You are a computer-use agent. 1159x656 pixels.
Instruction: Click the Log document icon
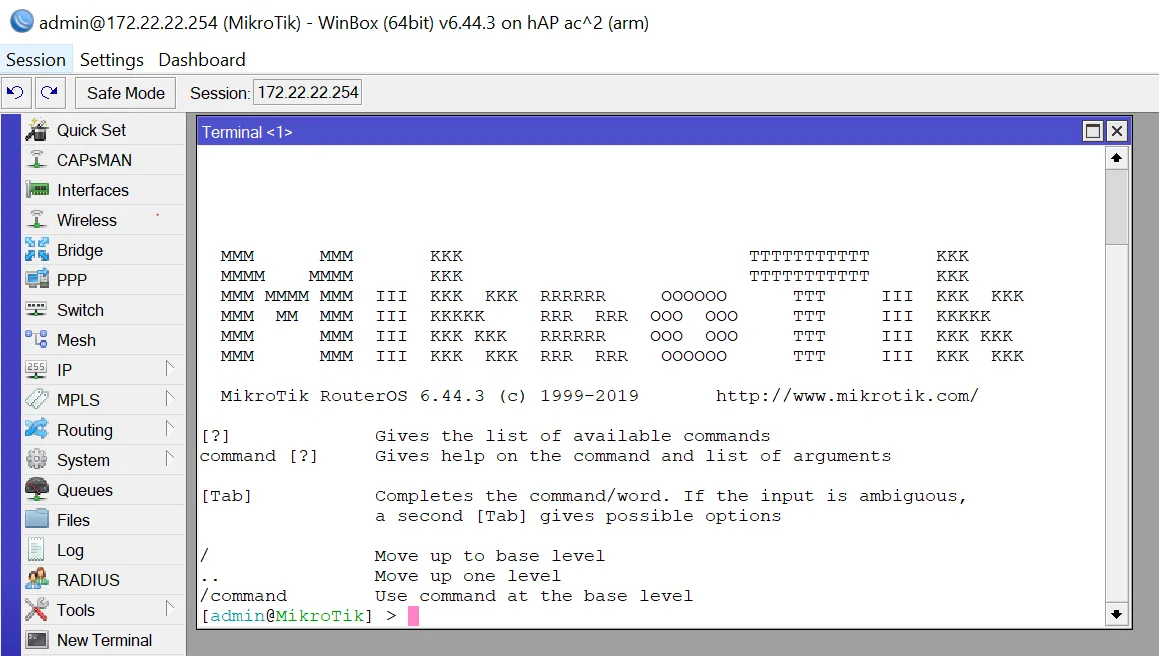pyautogui.click(x=36, y=550)
